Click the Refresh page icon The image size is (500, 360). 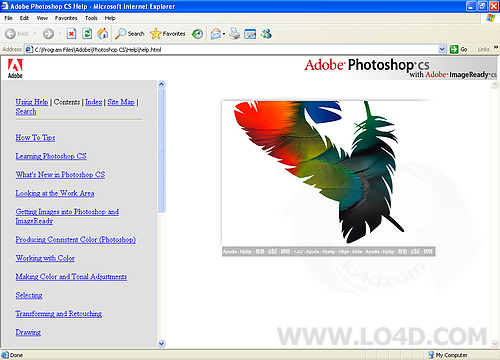(x=87, y=34)
